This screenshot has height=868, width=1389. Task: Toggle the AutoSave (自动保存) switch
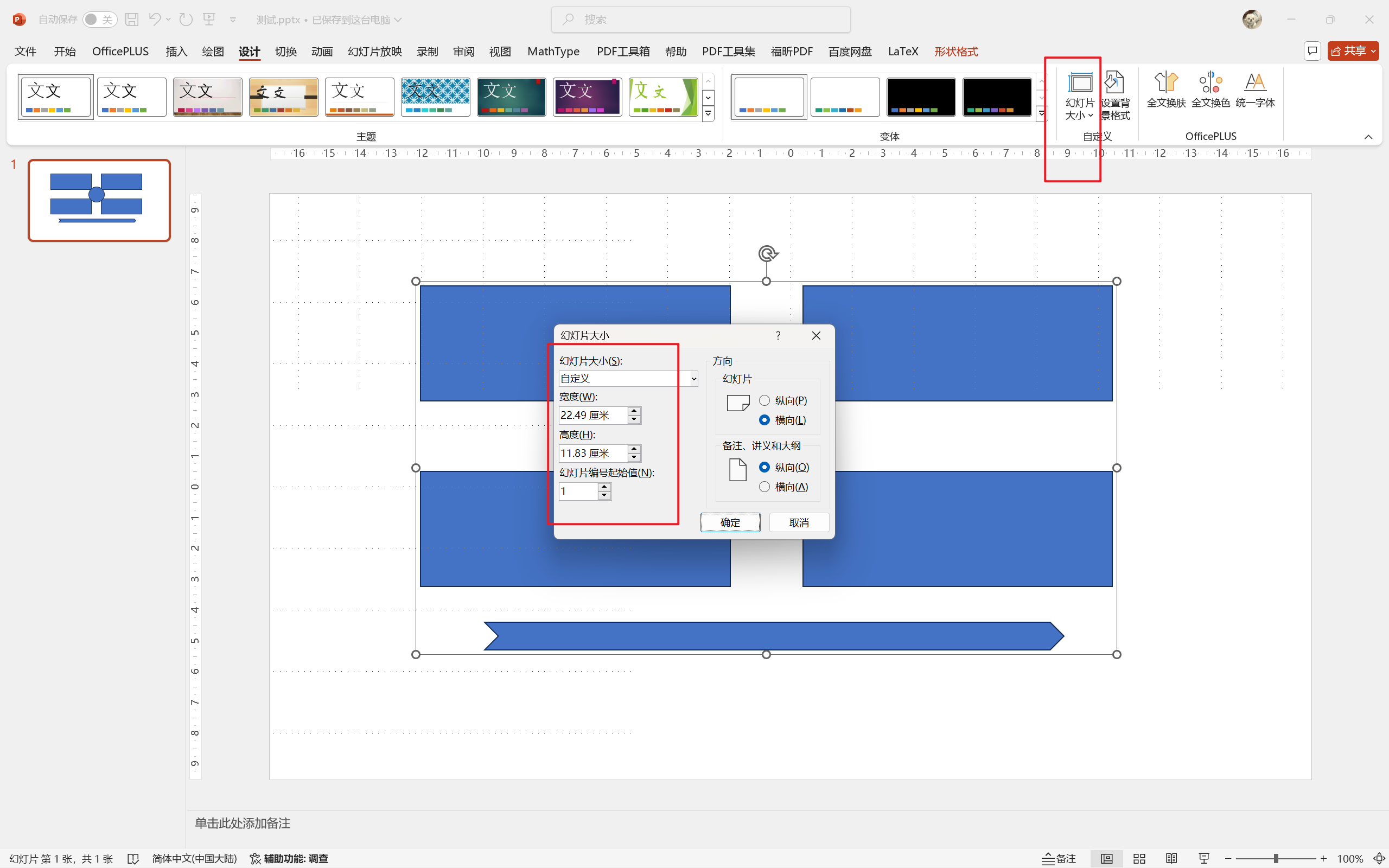(99, 20)
